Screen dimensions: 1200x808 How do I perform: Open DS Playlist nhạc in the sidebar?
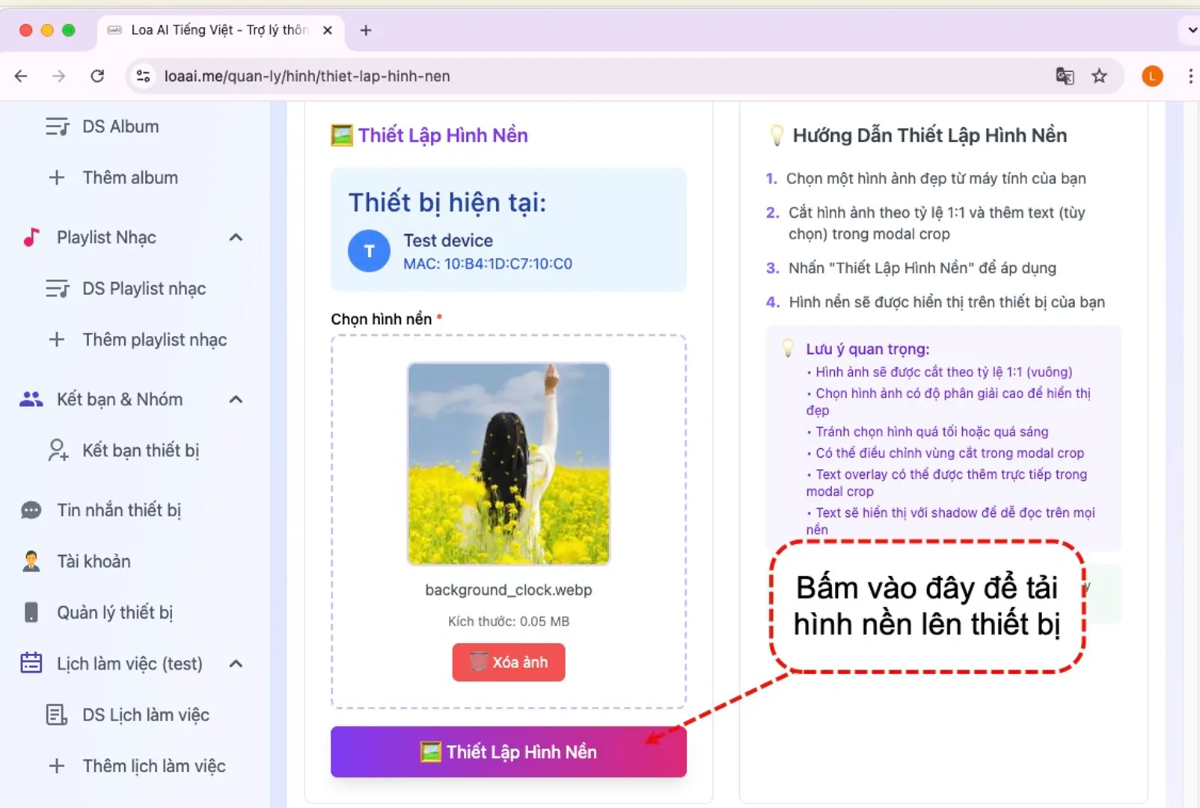[144, 288]
